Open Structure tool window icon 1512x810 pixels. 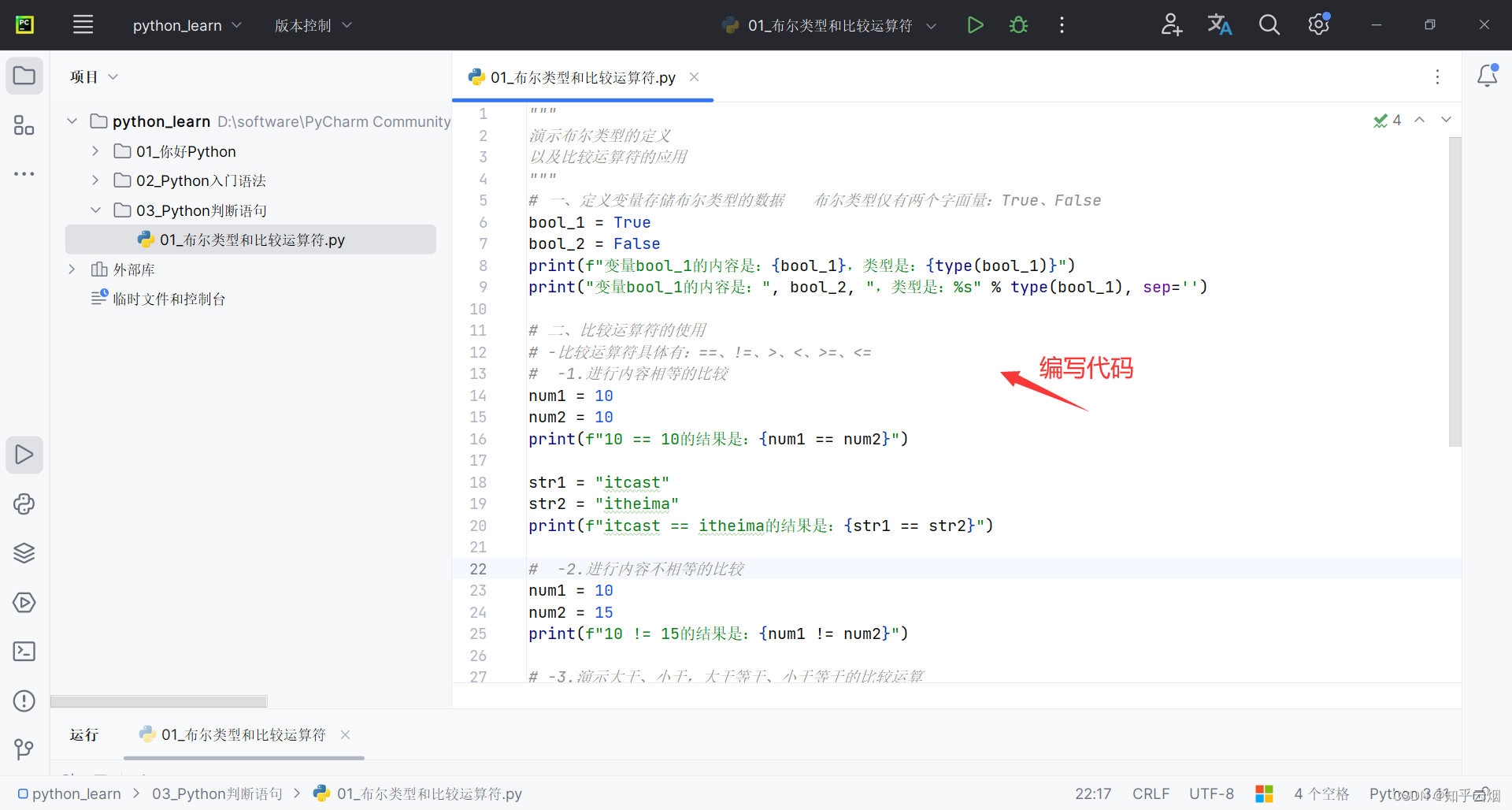pos(24,125)
